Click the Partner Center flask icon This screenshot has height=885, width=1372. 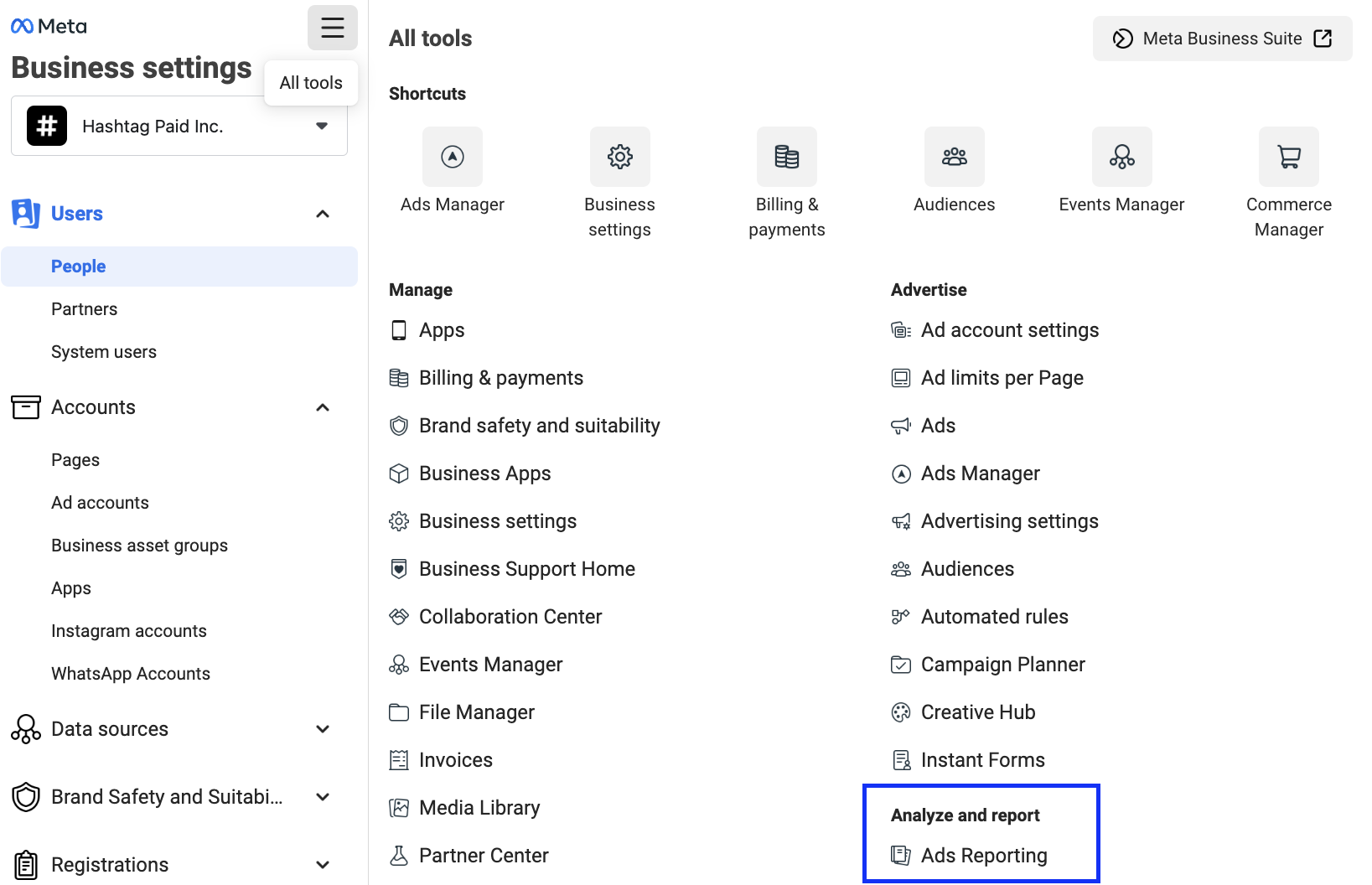[x=399, y=856]
